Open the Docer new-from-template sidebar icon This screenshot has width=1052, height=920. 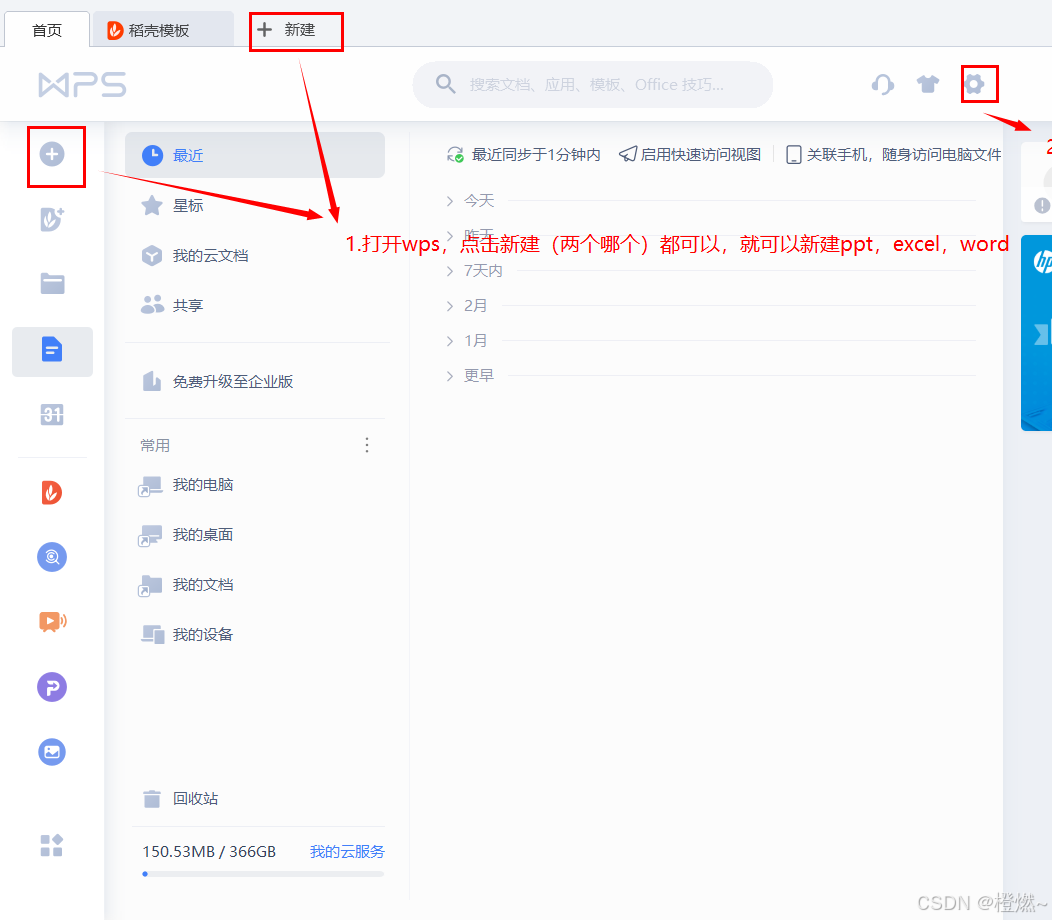pos(52,219)
